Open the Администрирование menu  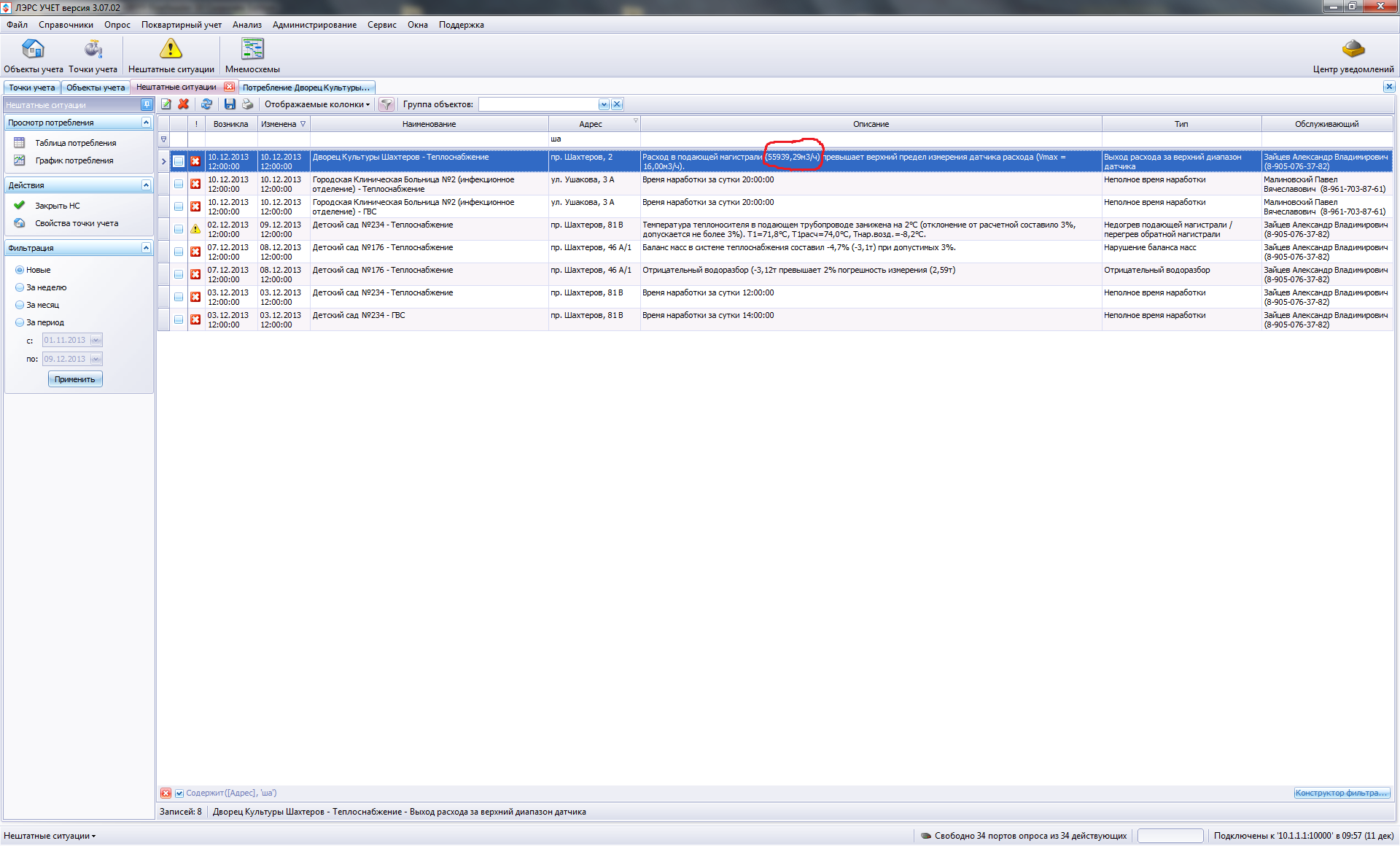(x=314, y=25)
